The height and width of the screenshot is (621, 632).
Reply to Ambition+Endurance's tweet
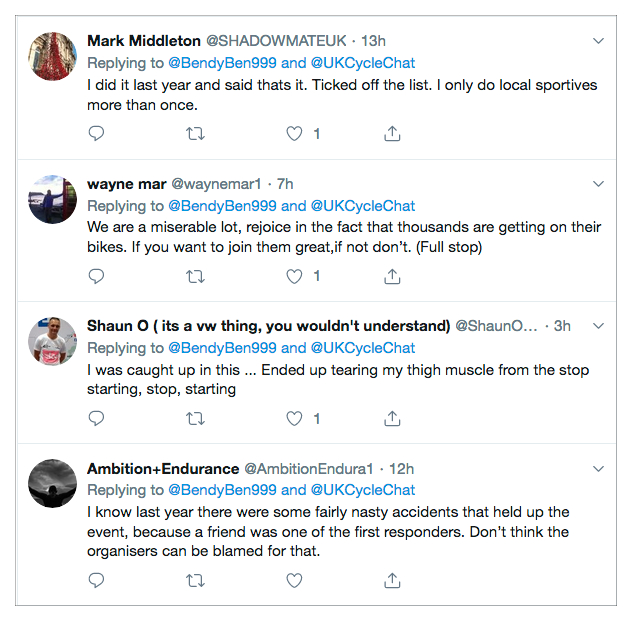[x=96, y=580]
